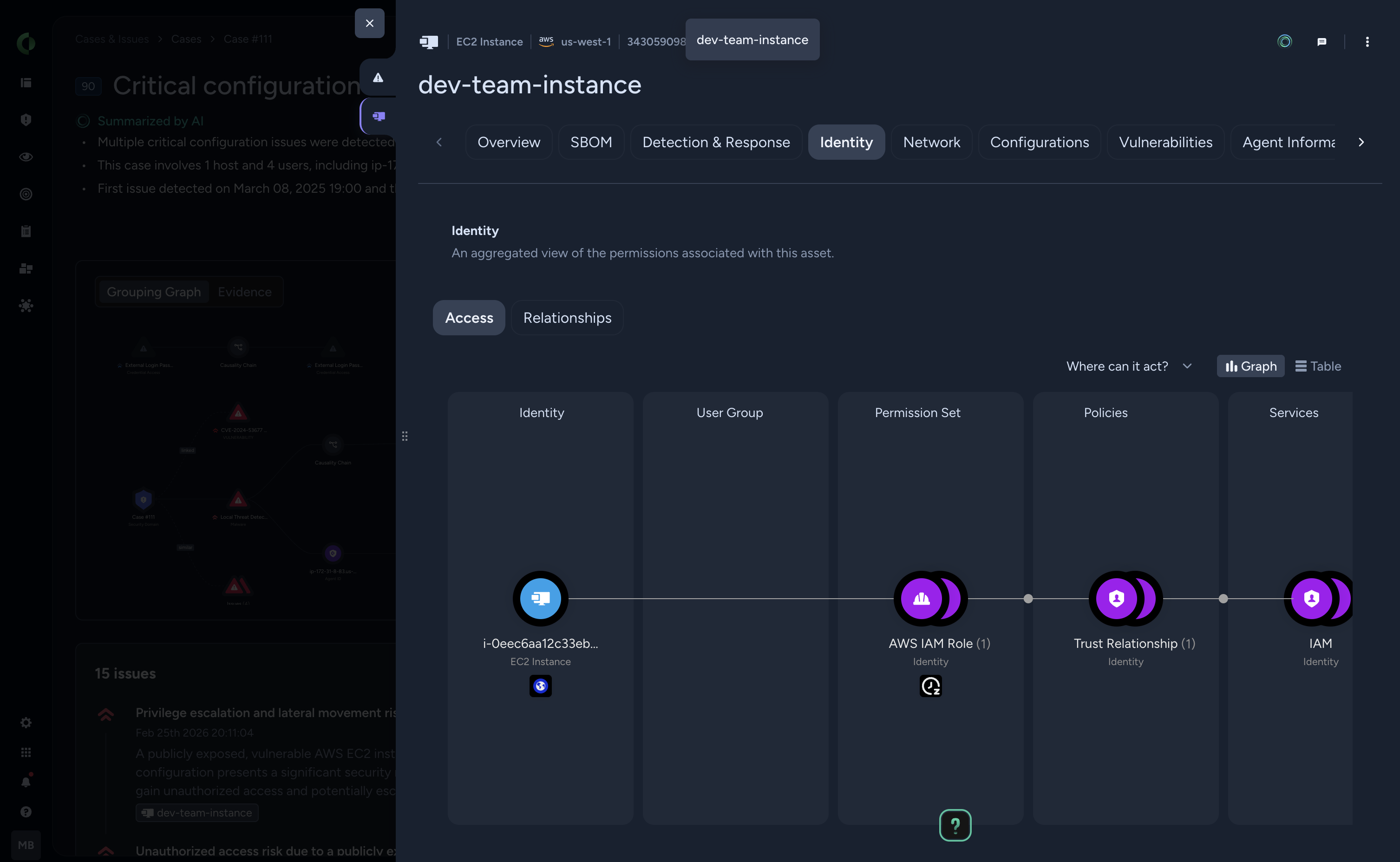The height and width of the screenshot is (862, 1400).
Task: Select the Access sub-tab
Action: [x=469, y=318]
